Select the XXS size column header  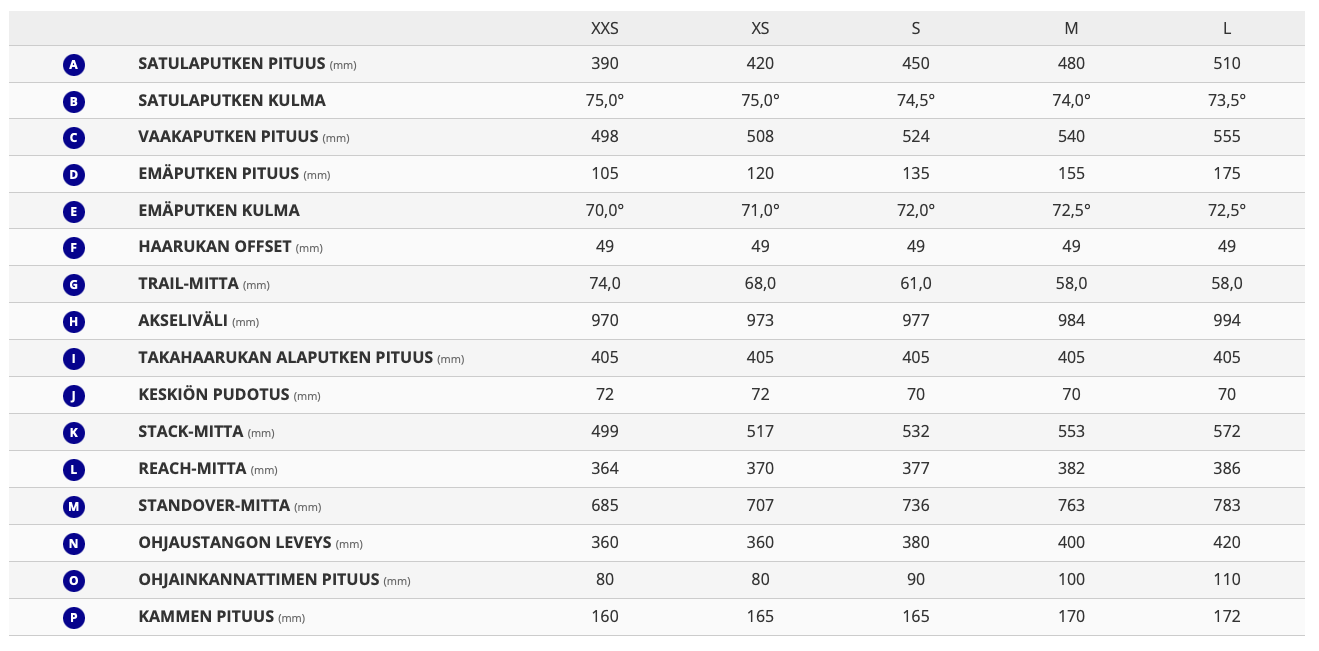[605, 28]
